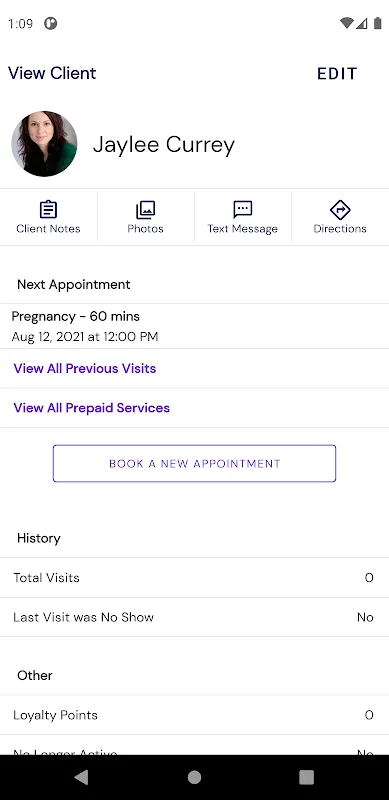Select the Pregnancy - 60 mins appointment
Viewport: 389px width, 800px height.
click(x=194, y=326)
